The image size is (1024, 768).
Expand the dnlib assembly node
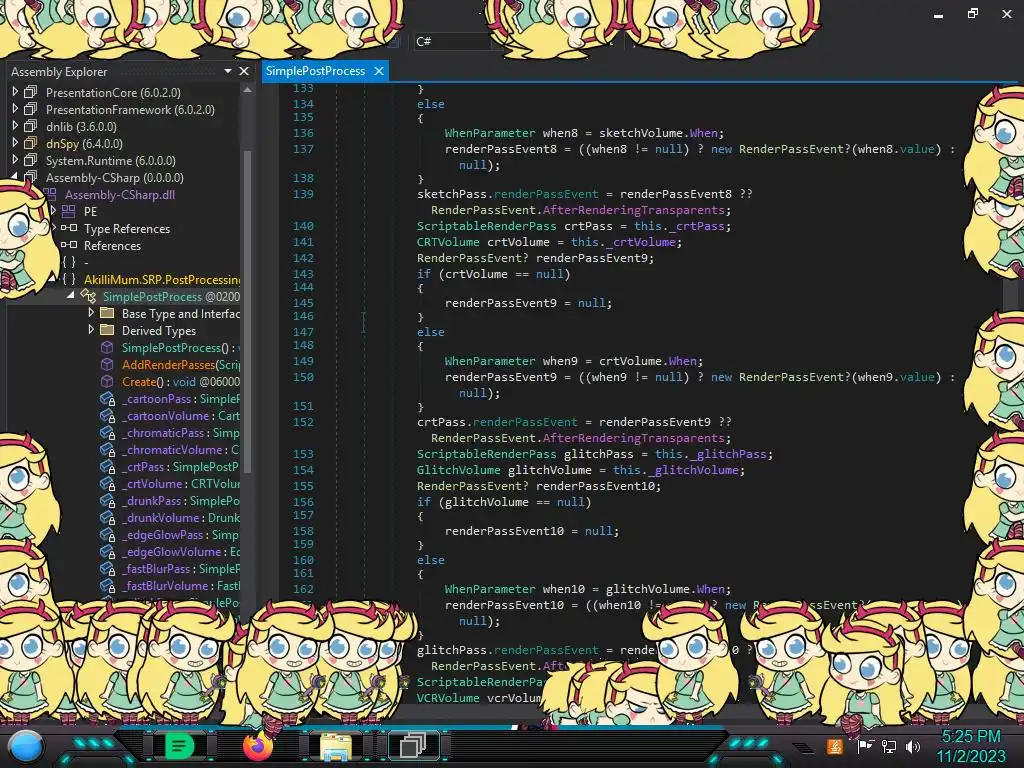pos(14,126)
